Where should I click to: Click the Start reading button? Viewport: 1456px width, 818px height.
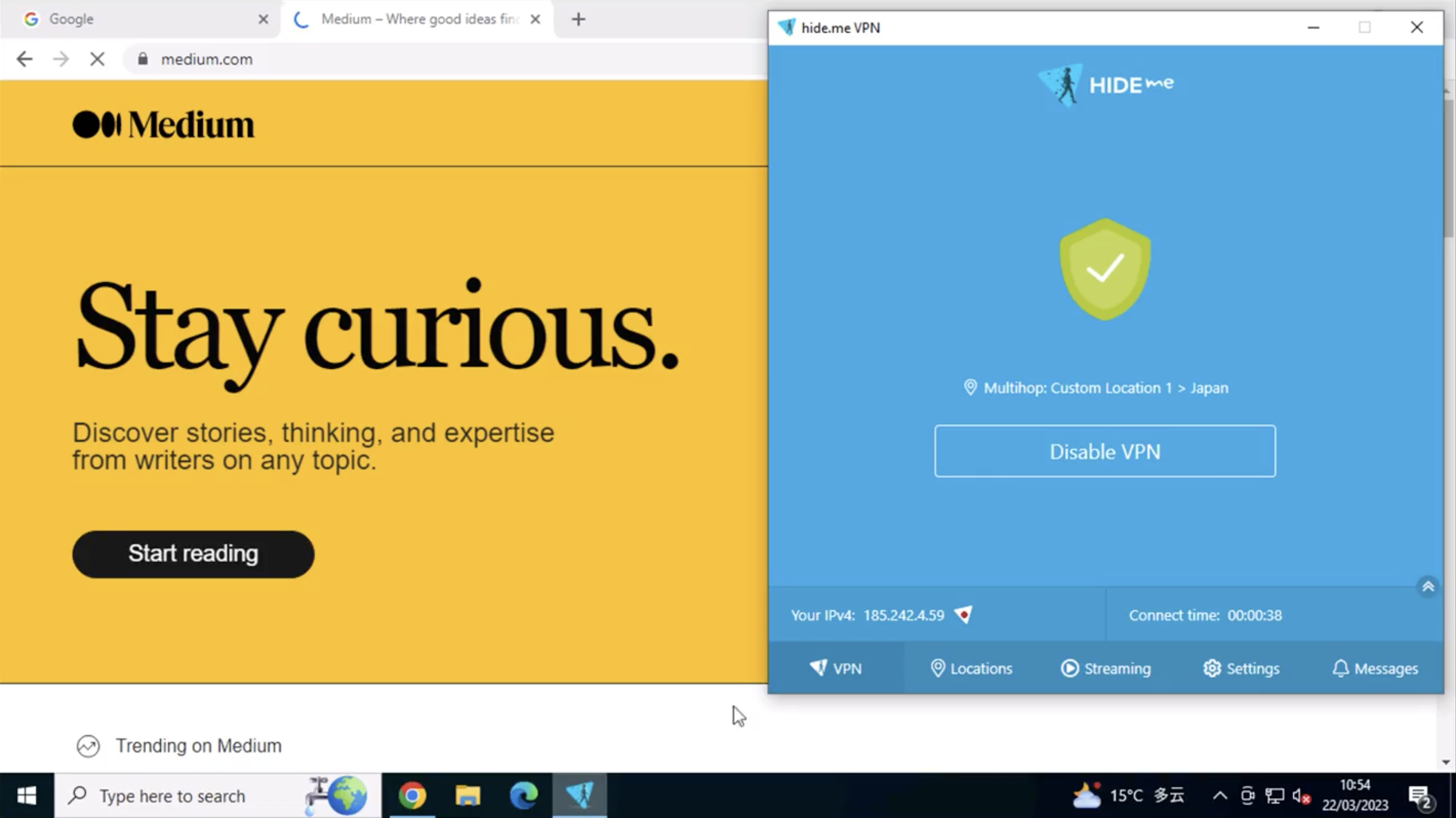(193, 554)
